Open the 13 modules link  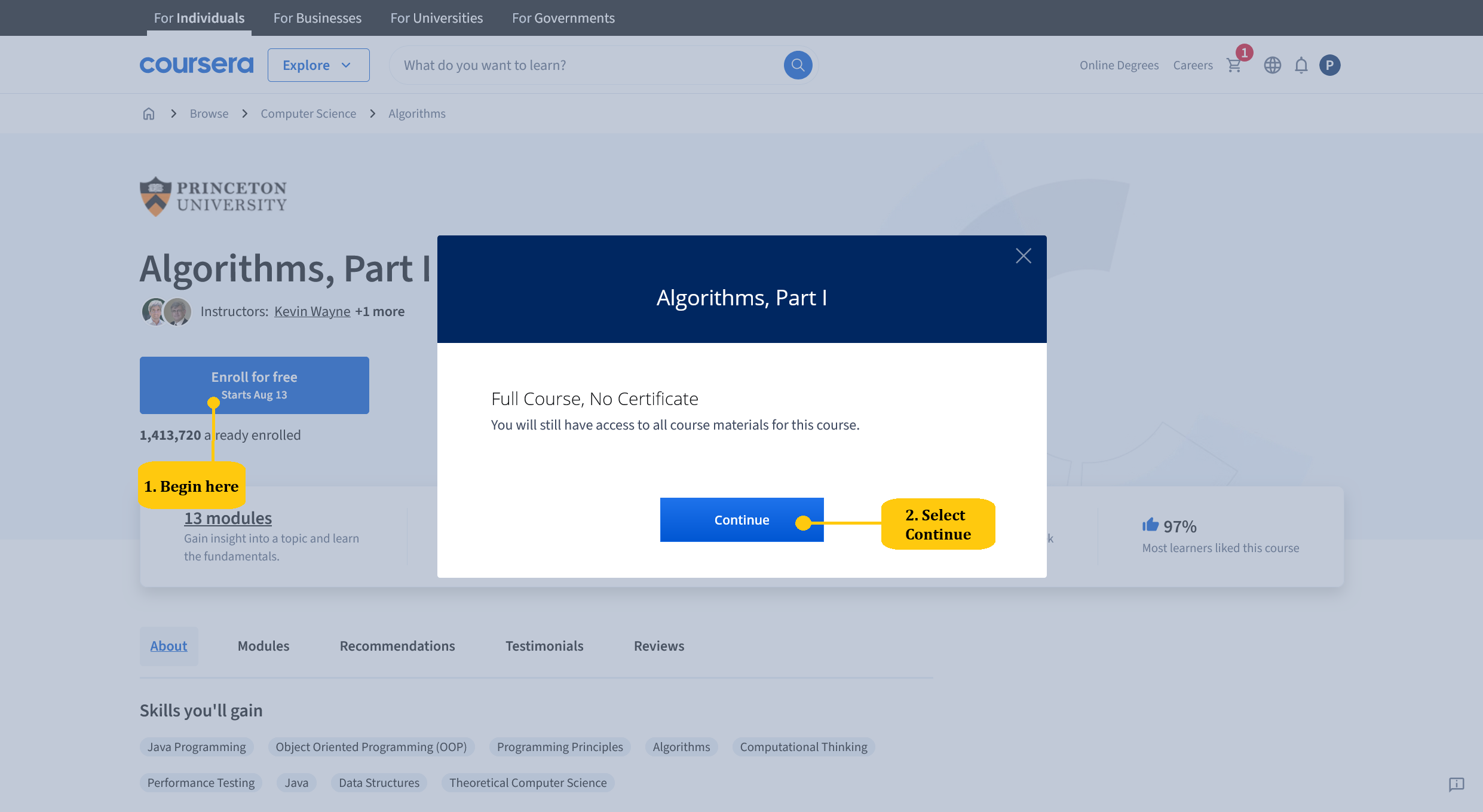point(228,518)
